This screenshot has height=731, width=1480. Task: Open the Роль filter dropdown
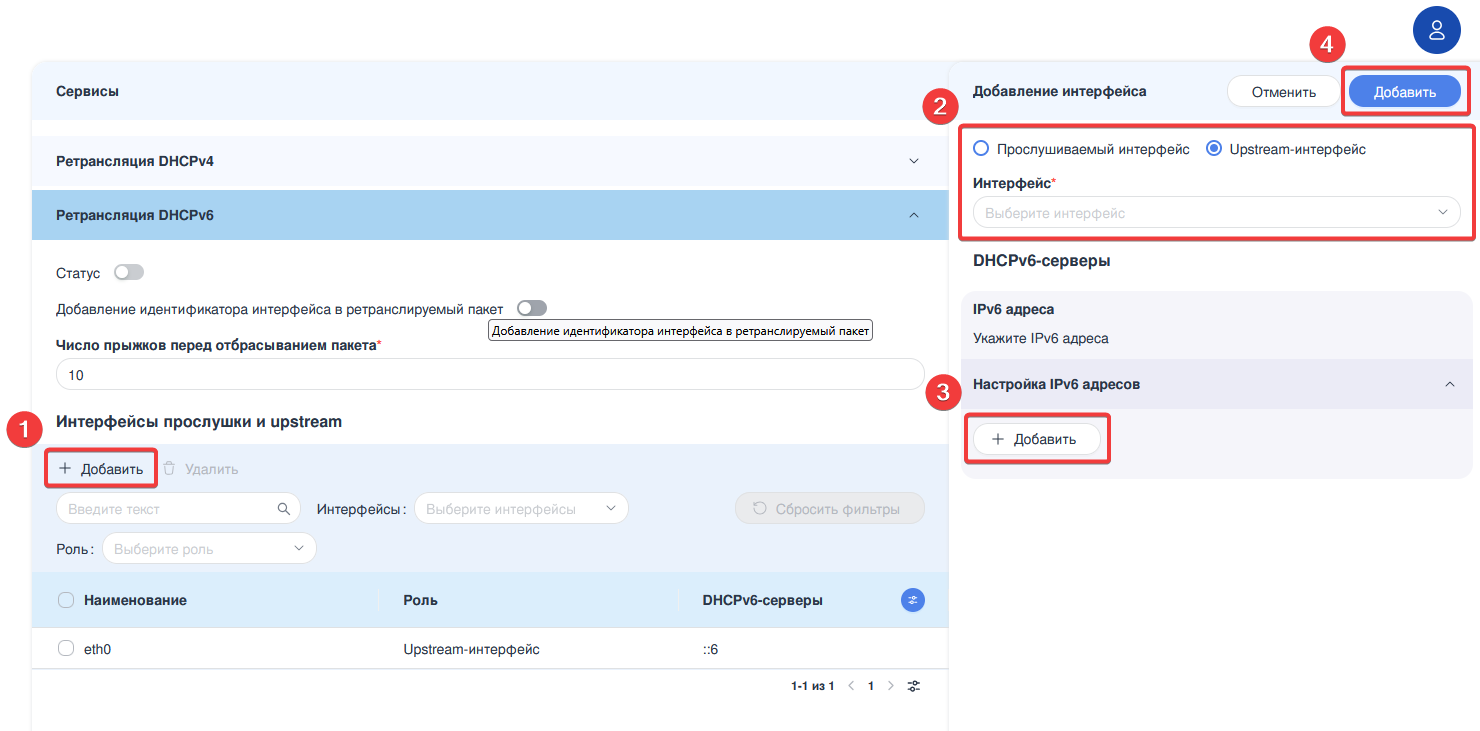point(209,549)
